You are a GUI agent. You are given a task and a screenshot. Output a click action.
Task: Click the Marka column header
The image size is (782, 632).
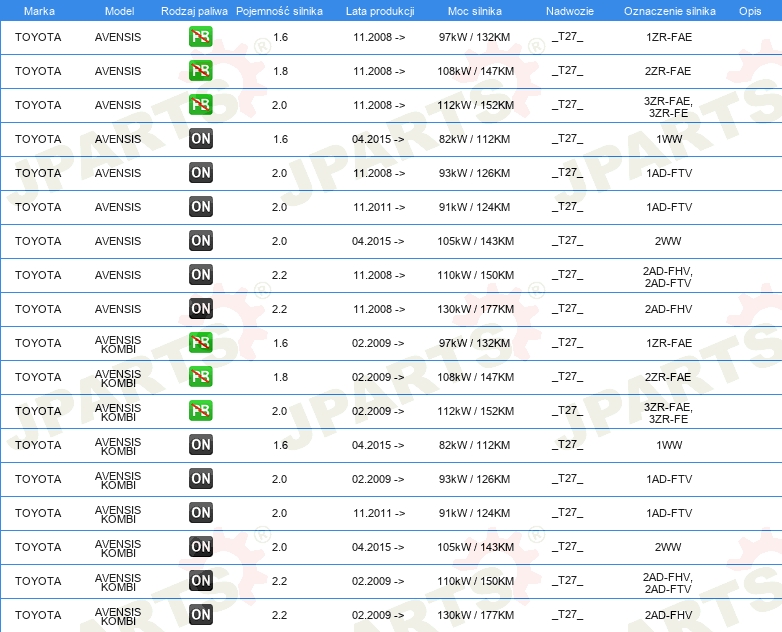[39, 11]
